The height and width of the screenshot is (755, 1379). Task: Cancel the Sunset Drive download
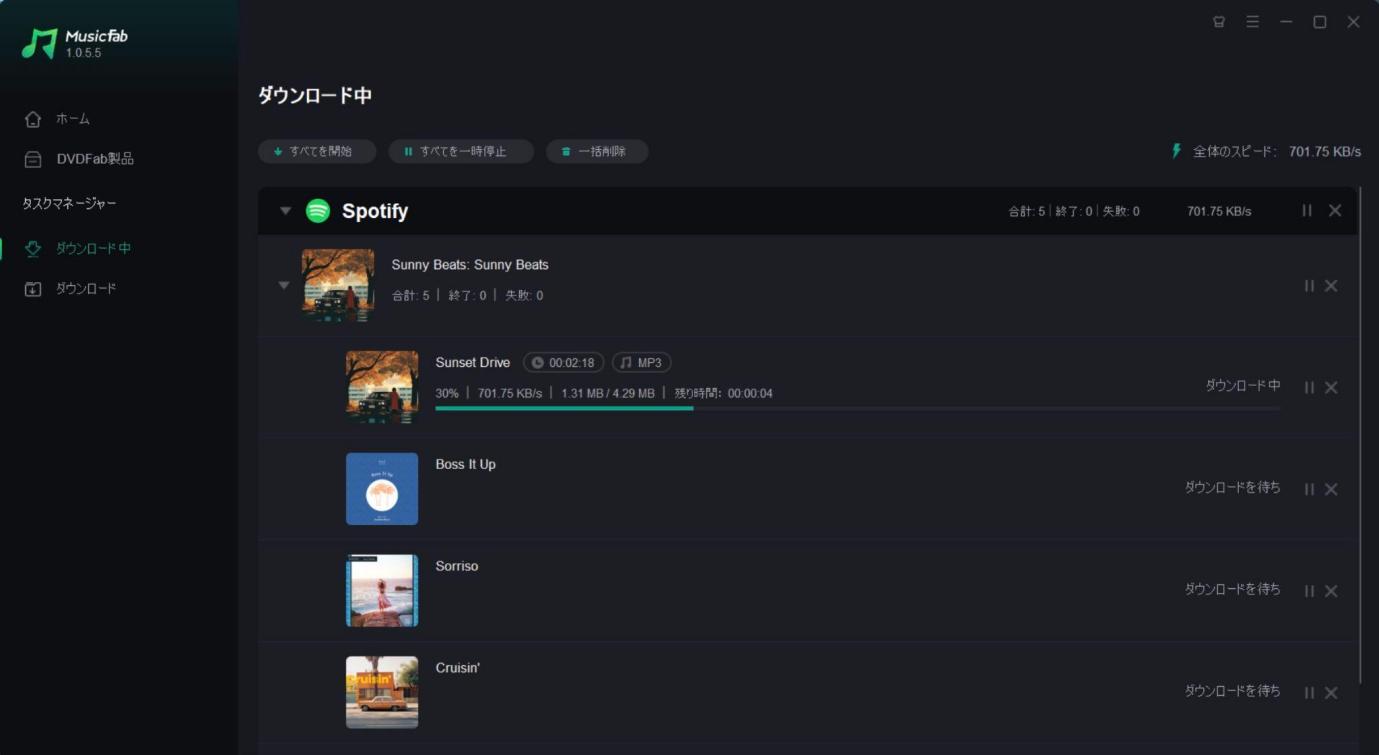pyautogui.click(x=1331, y=387)
